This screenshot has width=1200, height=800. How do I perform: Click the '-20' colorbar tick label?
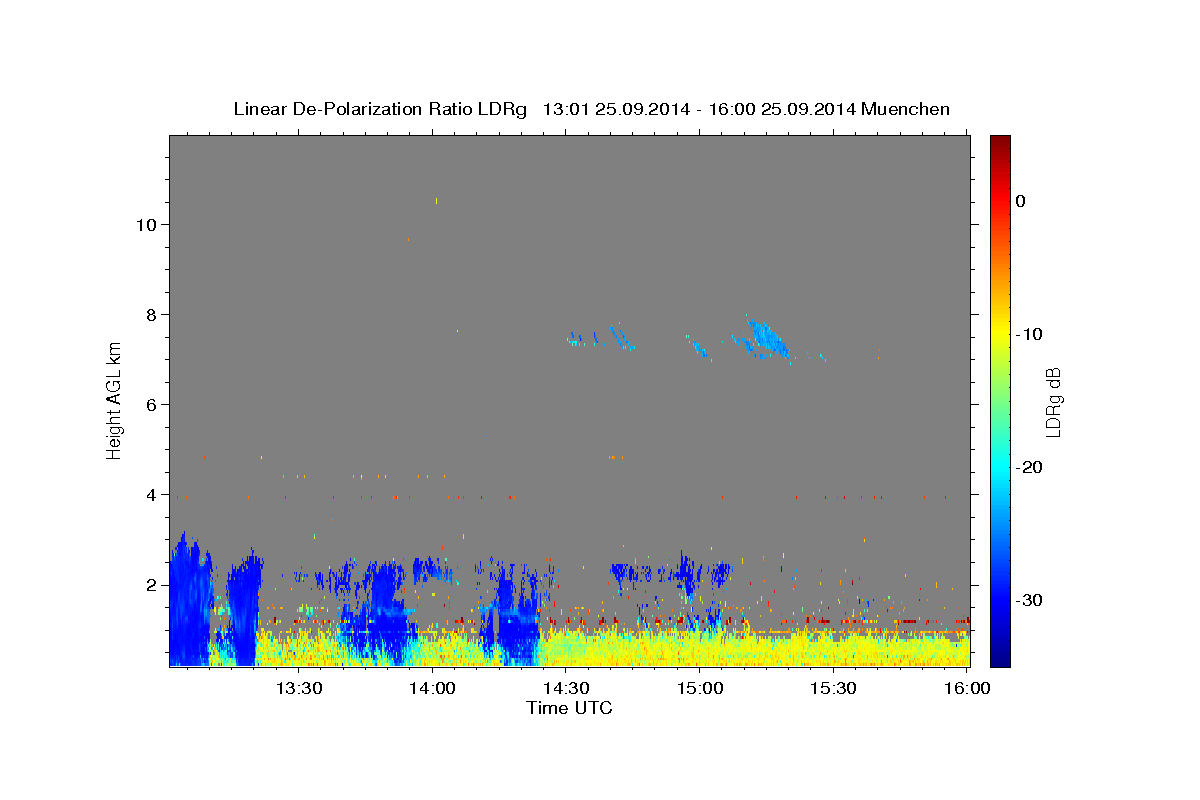pyautogui.click(x=1030, y=467)
